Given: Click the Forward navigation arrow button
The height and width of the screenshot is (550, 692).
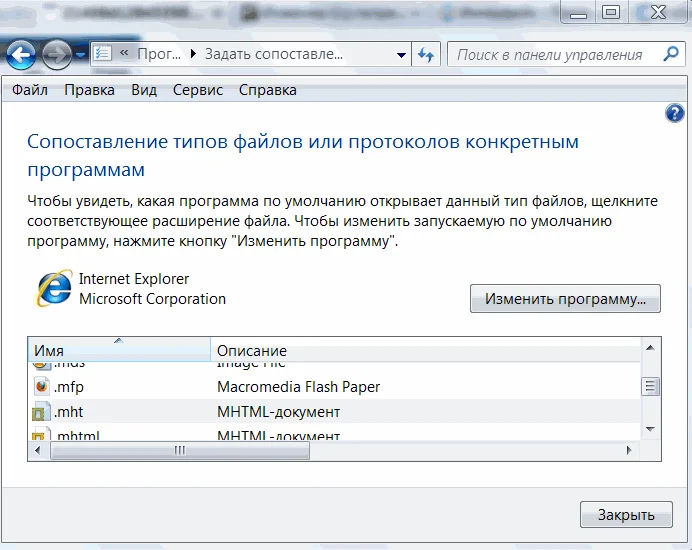Looking at the screenshot, I should 56,55.
